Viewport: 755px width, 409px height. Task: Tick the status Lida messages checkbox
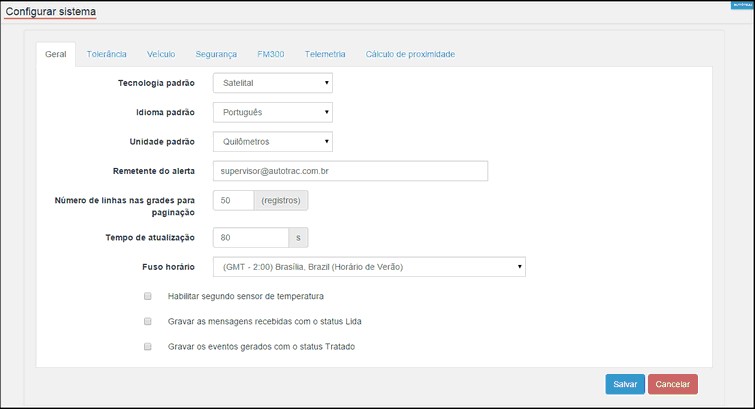tap(148, 321)
